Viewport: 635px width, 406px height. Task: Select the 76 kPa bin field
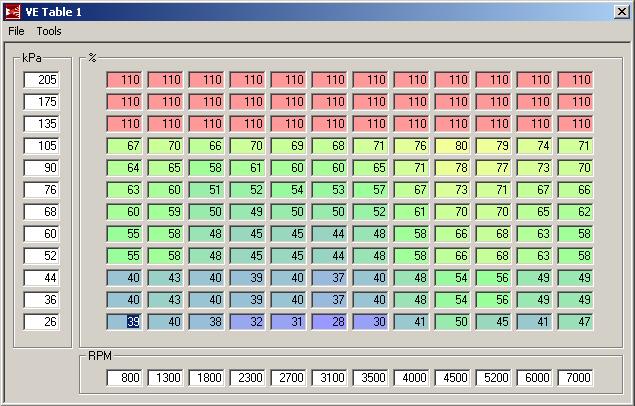41,189
